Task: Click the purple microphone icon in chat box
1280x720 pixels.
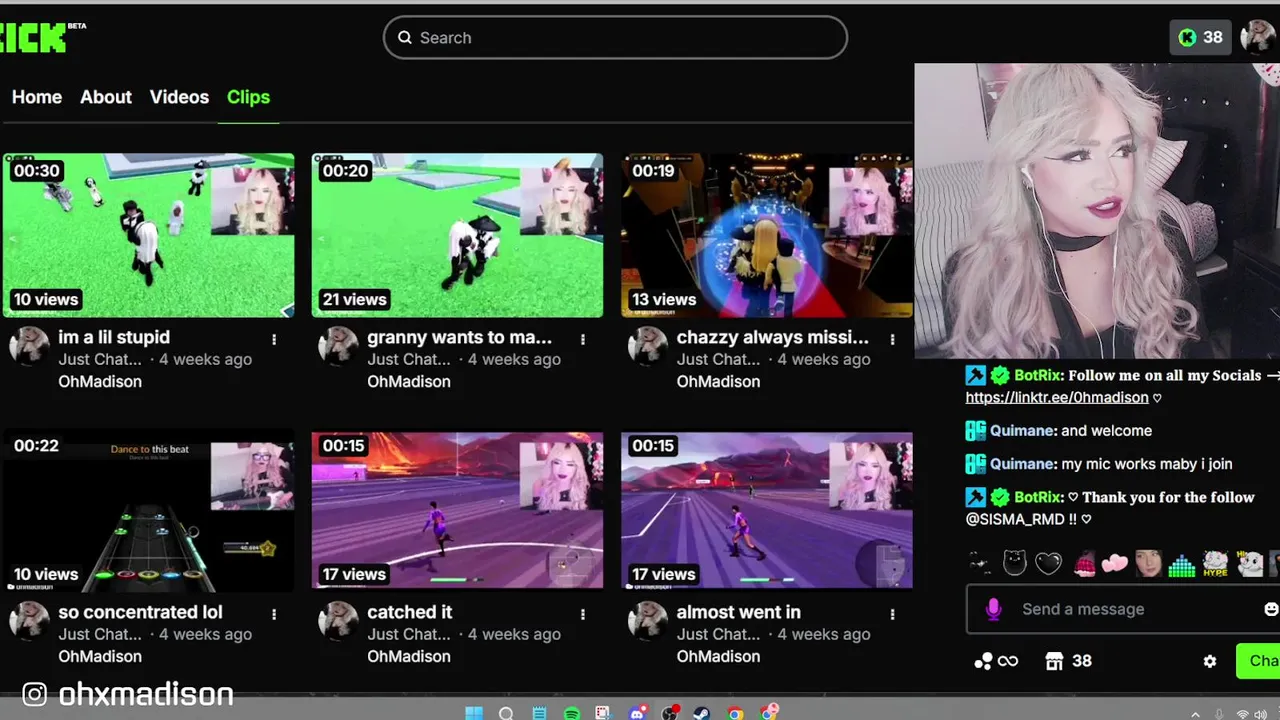Action: pos(993,609)
